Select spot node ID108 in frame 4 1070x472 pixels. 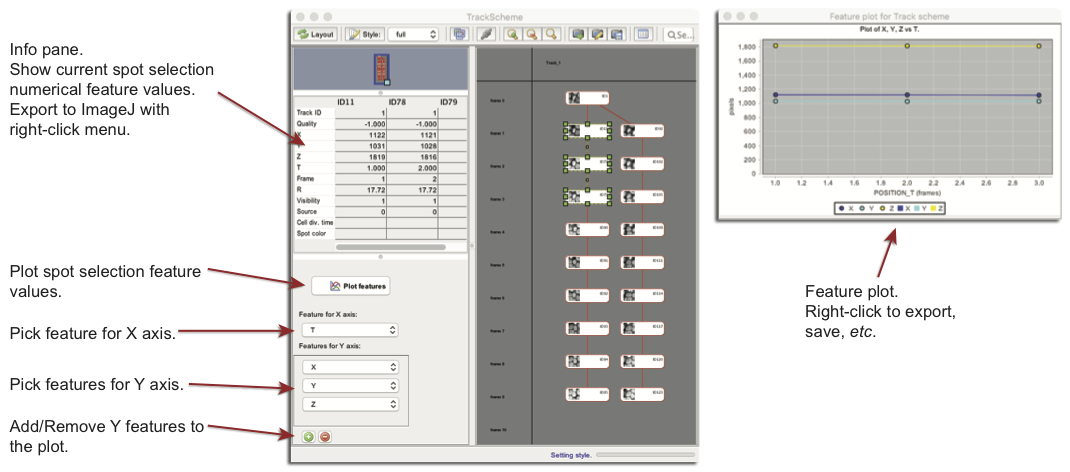[x=642, y=229]
